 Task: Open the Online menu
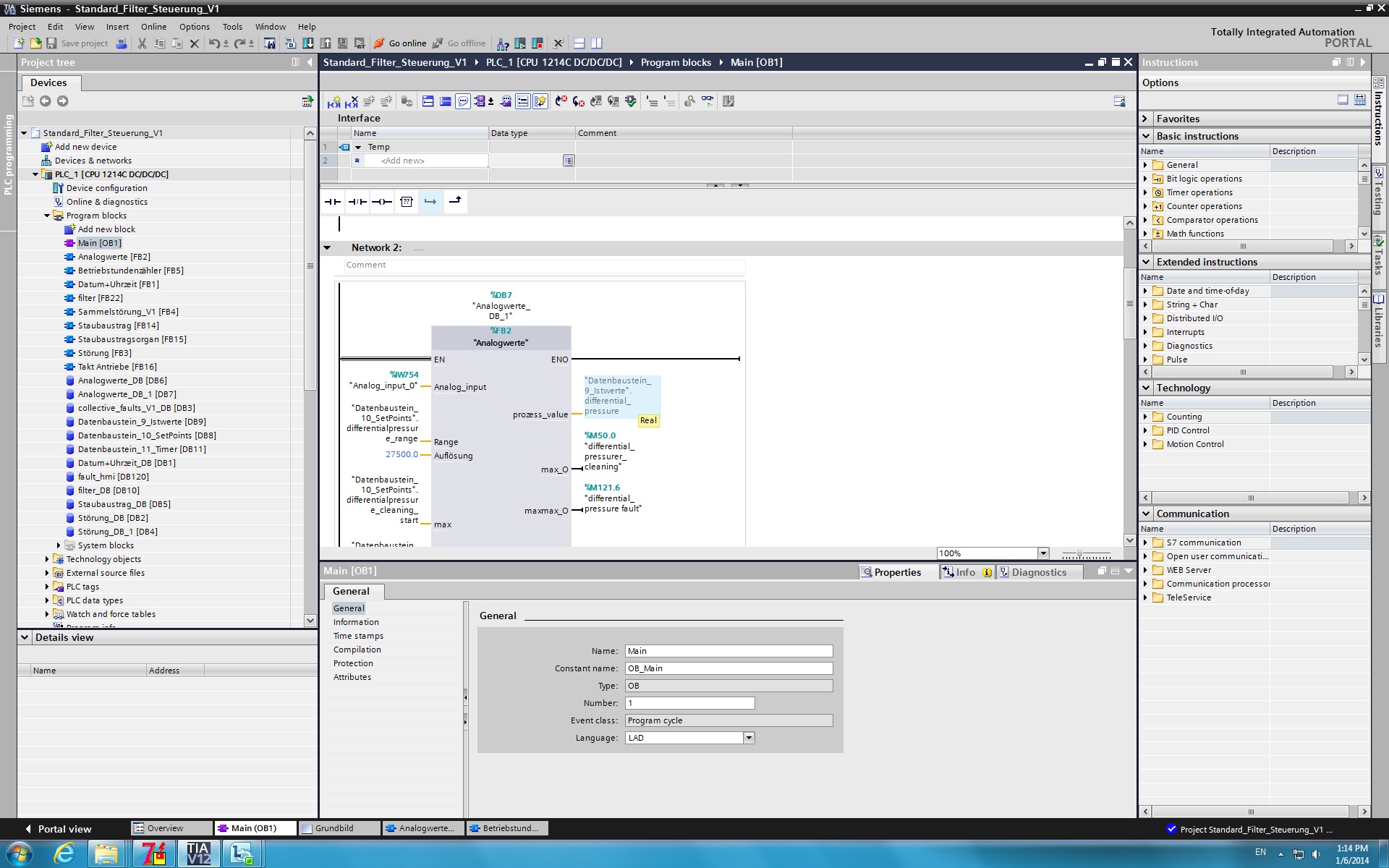pyautogui.click(x=153, y=27)
